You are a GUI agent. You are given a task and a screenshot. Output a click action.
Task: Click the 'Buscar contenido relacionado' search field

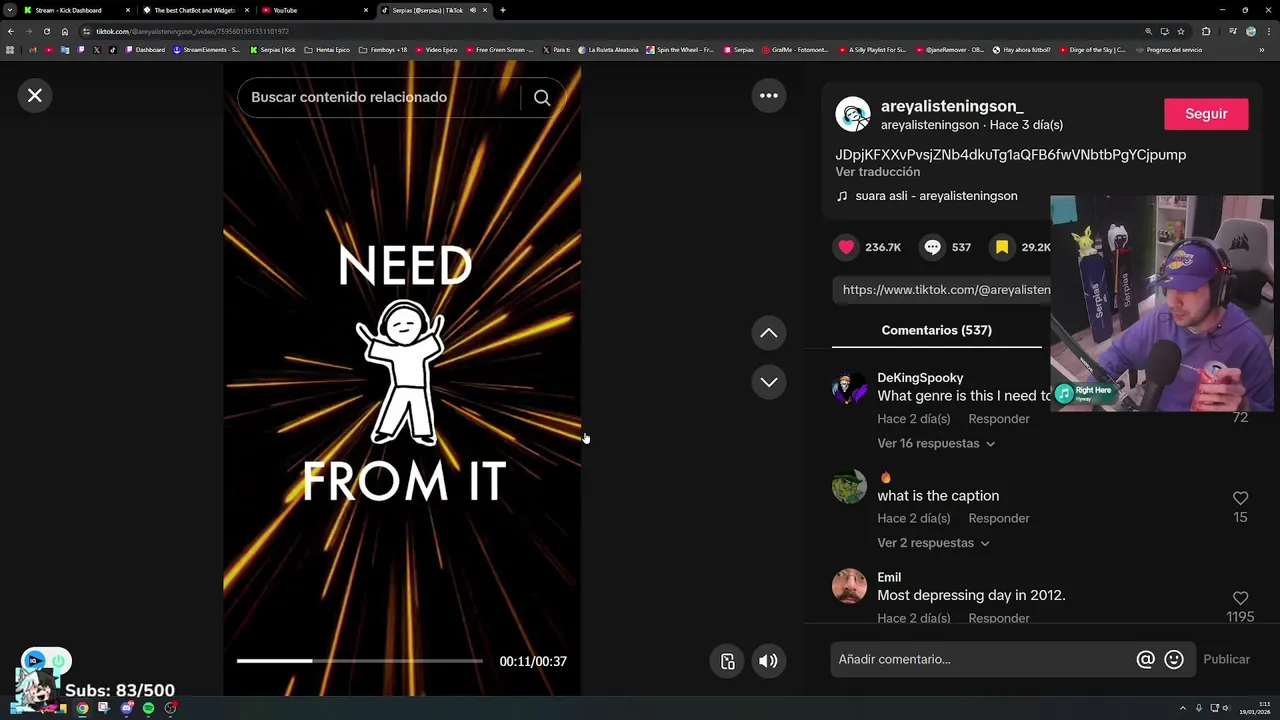pyautogui.click(x=379, y=97)
